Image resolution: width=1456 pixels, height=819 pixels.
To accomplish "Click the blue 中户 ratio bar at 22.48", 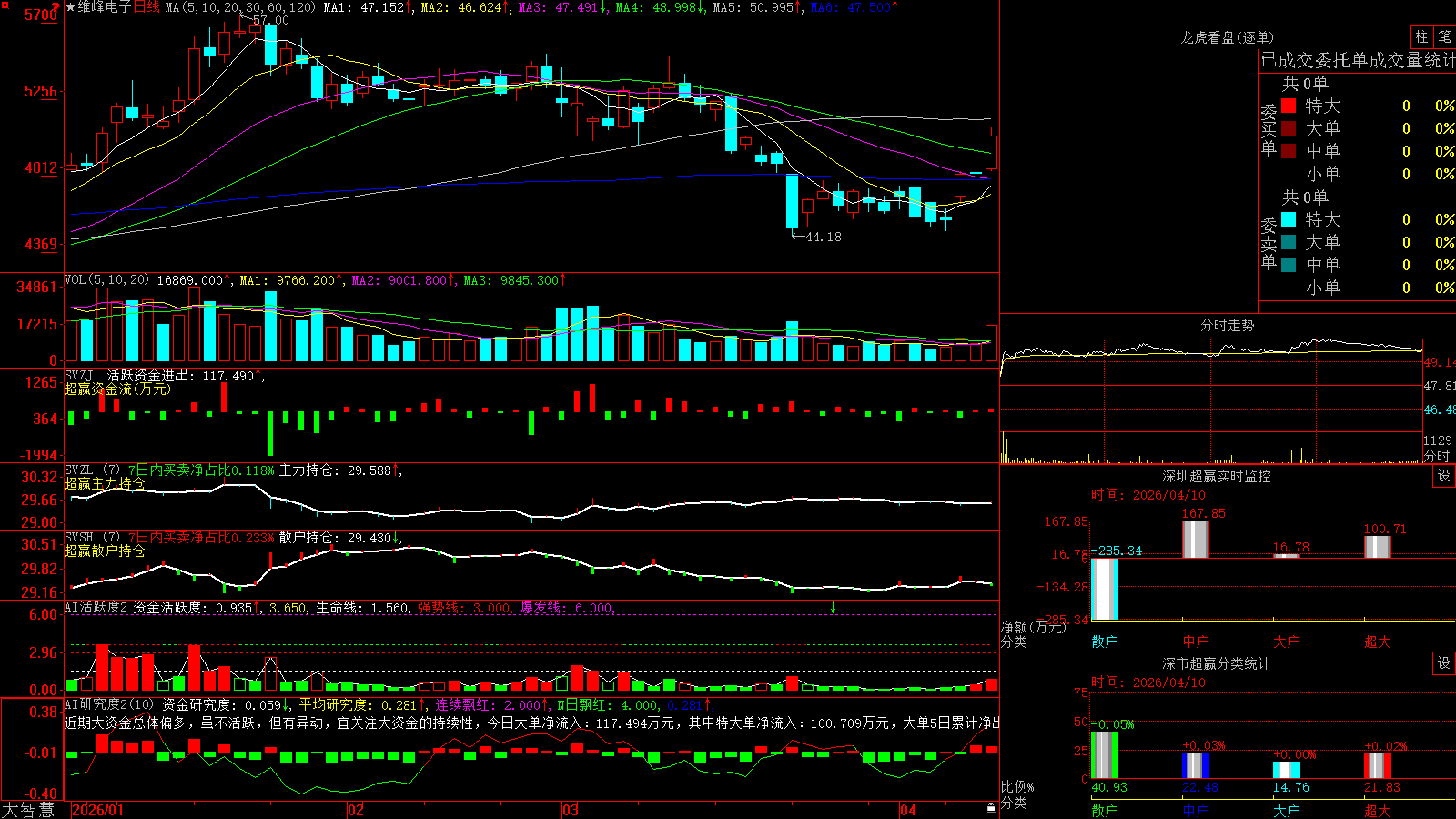I will [x=1196, y=765].
